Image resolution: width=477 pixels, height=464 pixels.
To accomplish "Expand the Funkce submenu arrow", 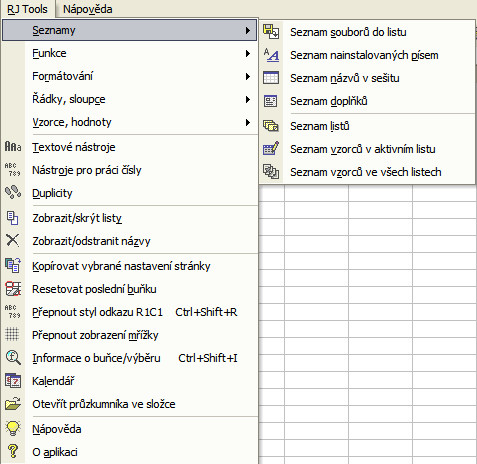I will [x=248, y=53].
